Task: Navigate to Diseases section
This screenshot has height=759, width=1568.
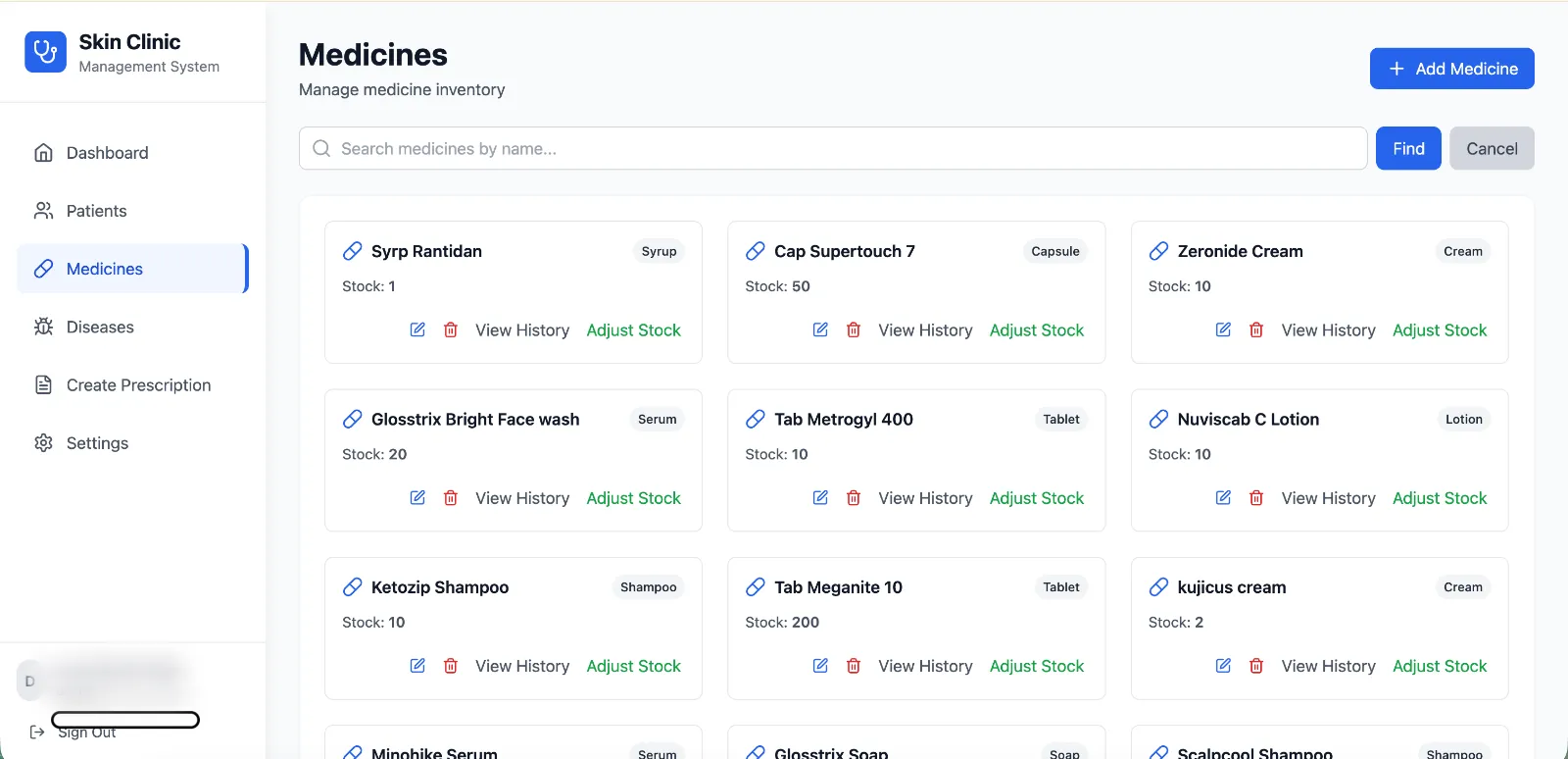Action: tap(100, 328)
